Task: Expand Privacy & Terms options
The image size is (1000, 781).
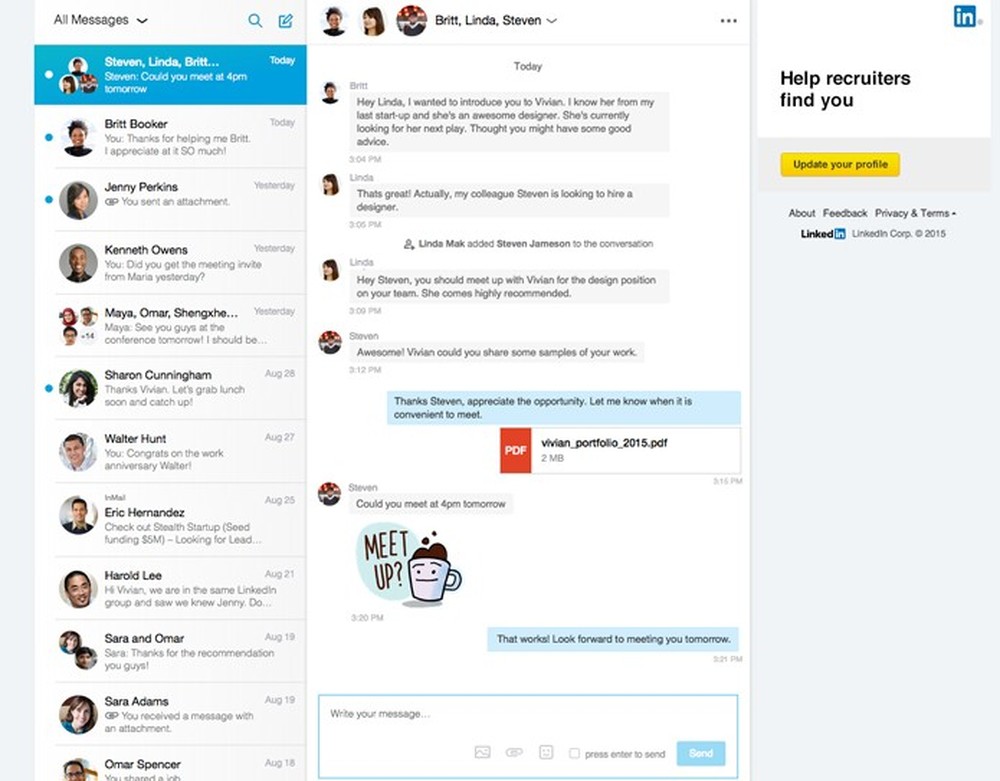Action: click(915, 213)
